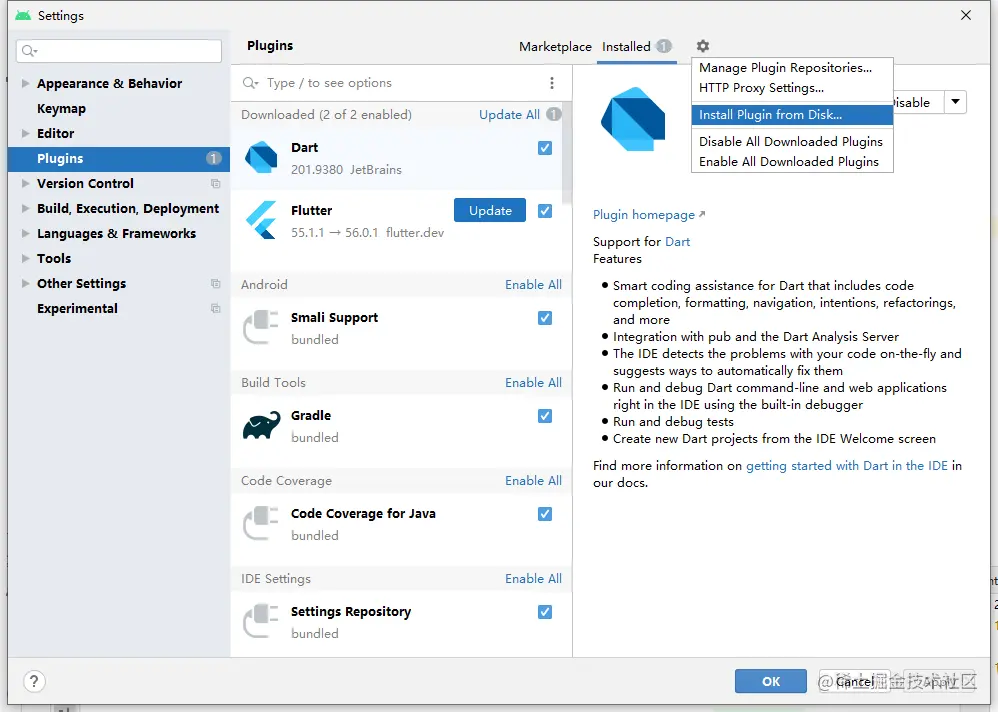Toggle the Smali Support checkbox

[x=545, y=318]
